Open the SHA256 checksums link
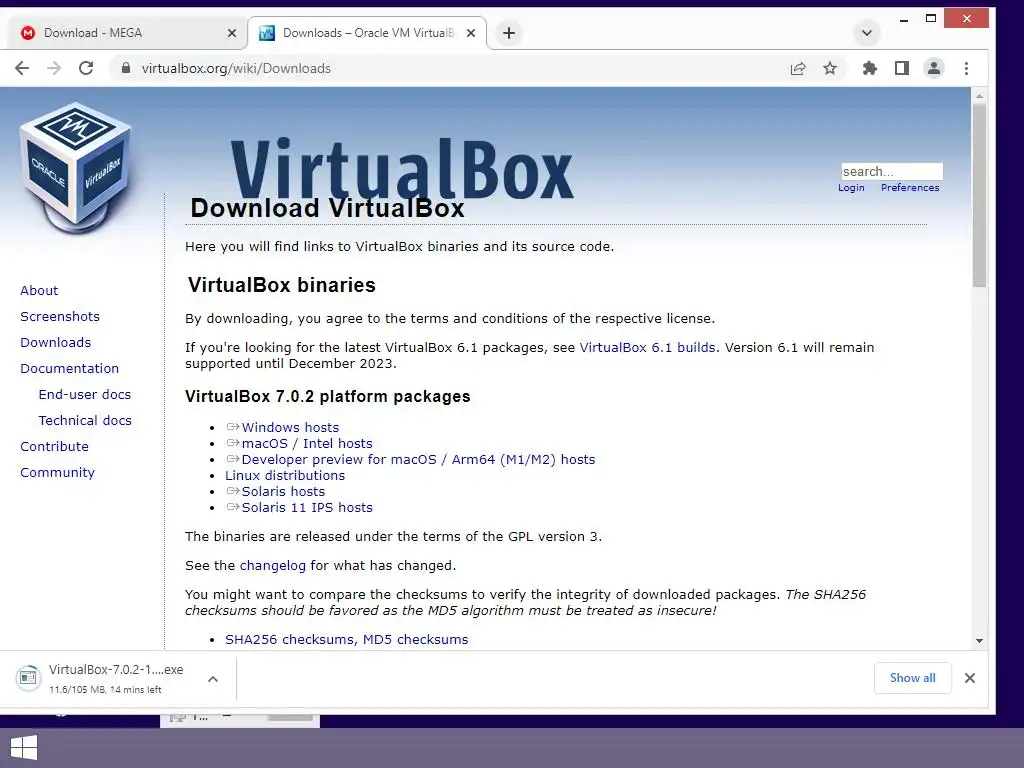This screenshot has height=768, width=1024. 289,639
